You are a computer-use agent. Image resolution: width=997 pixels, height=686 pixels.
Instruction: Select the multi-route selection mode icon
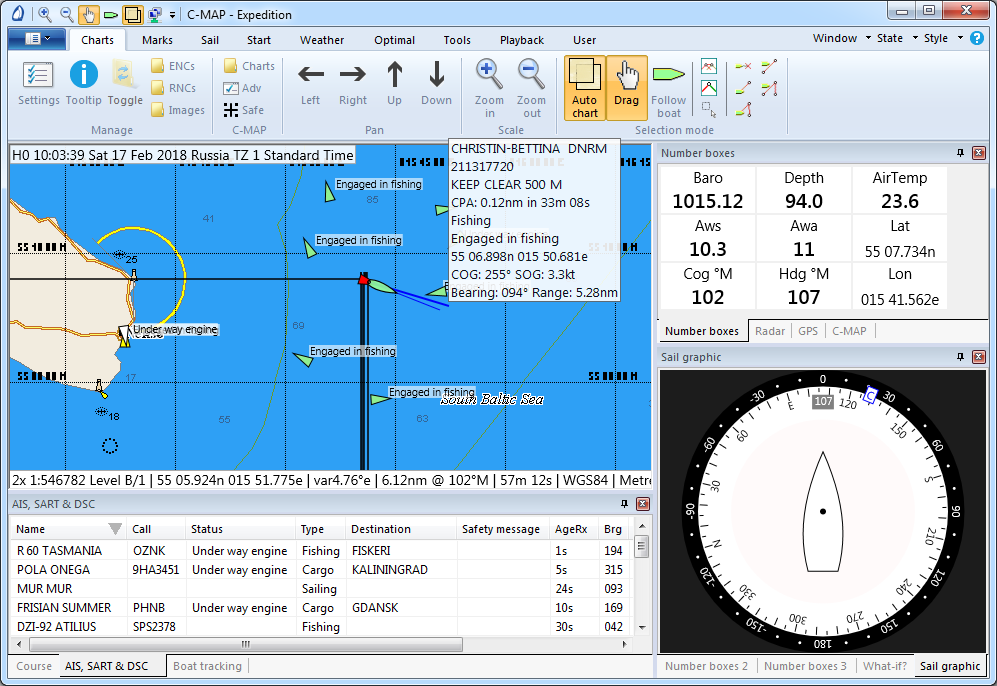click(x=708, y=67)
